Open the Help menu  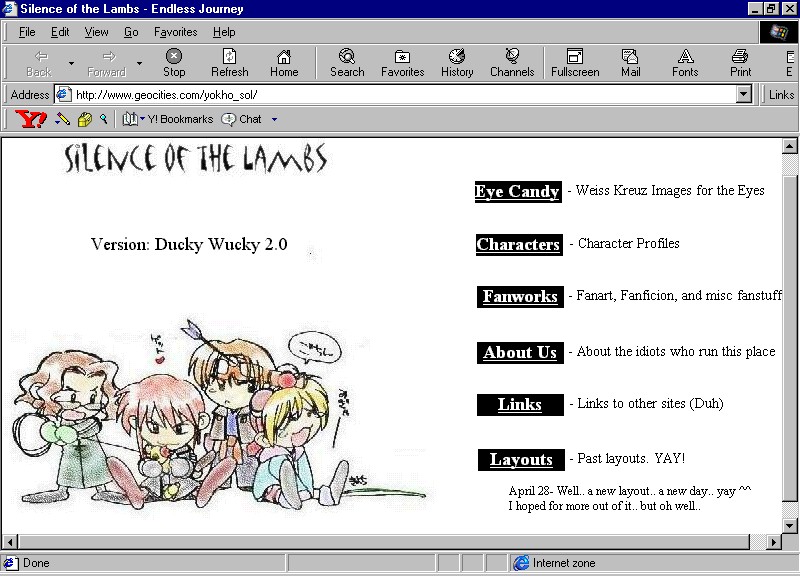[x=224, y=32]
